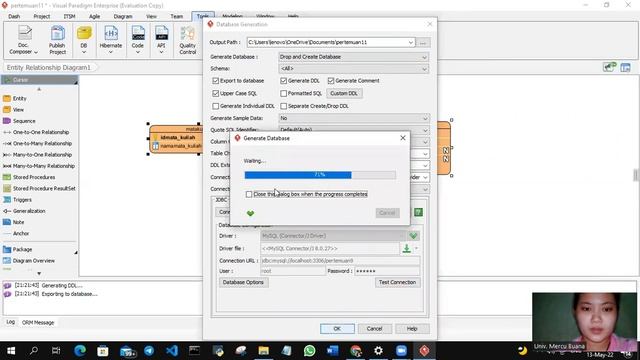640x360 pixels.
Task: Click green arrow beside Driver field
Action: pyautogui.click(x=413, y=236)
